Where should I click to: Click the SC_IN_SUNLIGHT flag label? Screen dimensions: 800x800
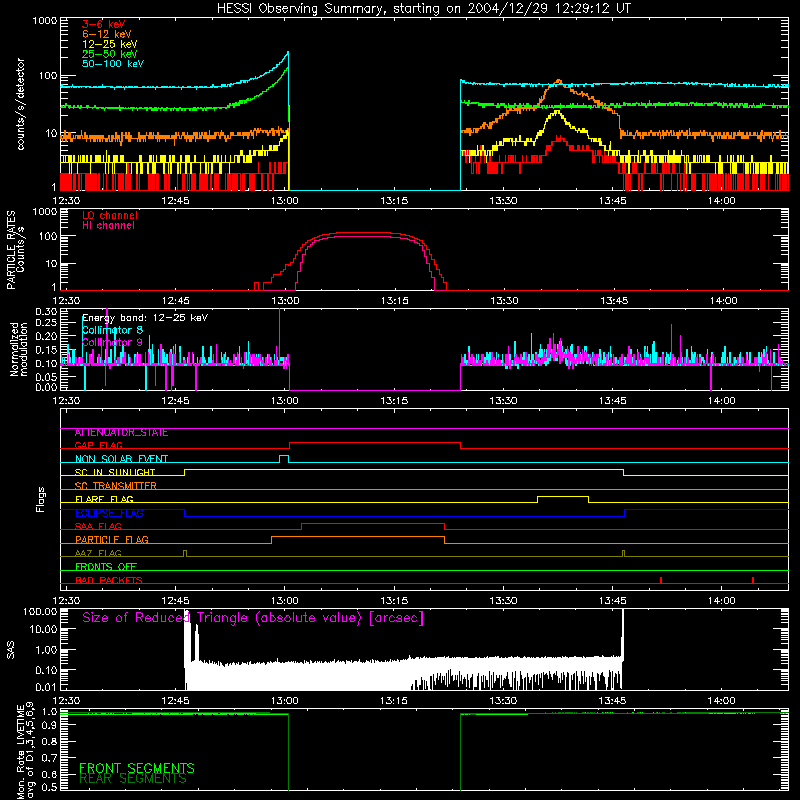tap(115, 472)
